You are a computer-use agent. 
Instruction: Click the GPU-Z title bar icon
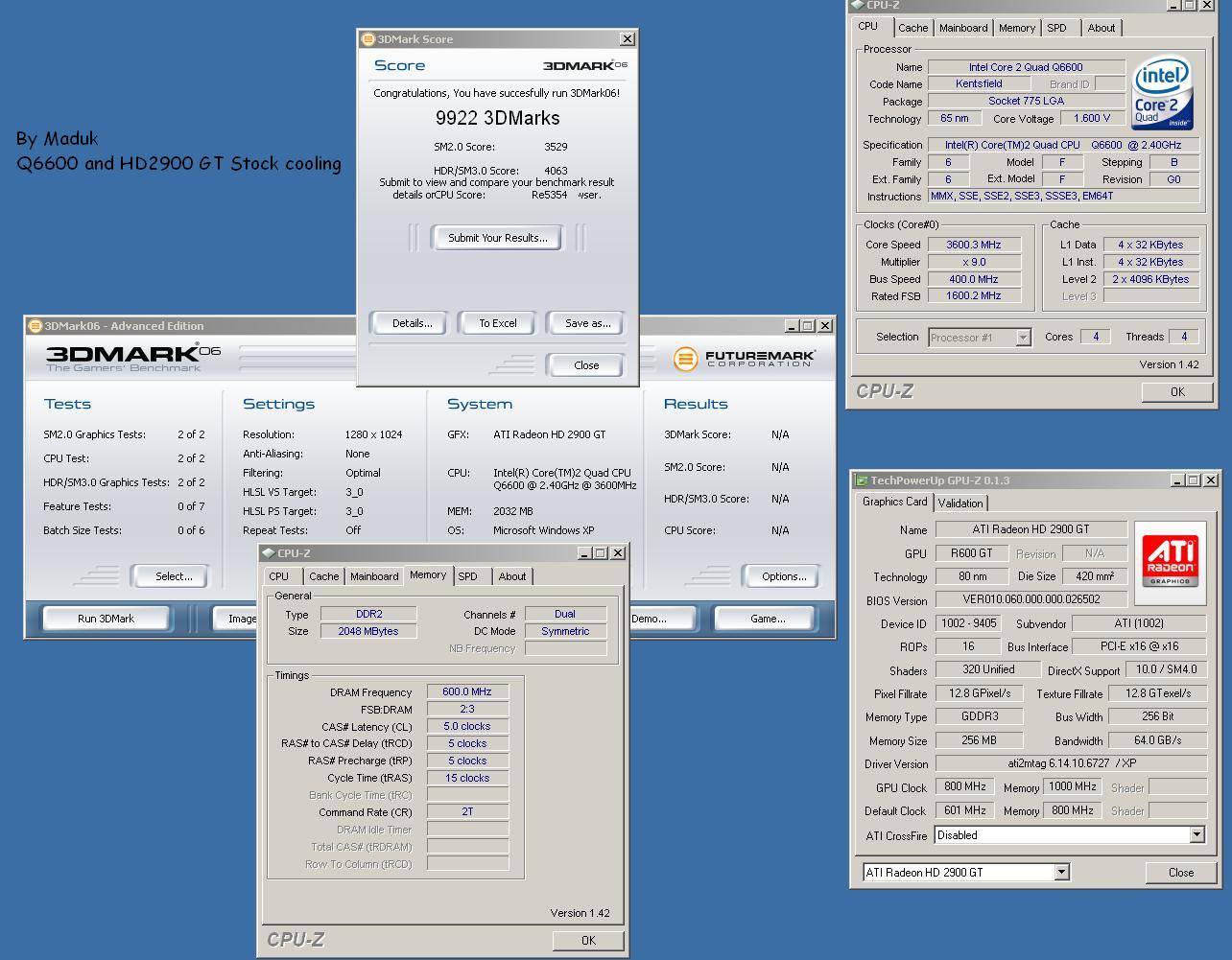click(x=862, y=480)
